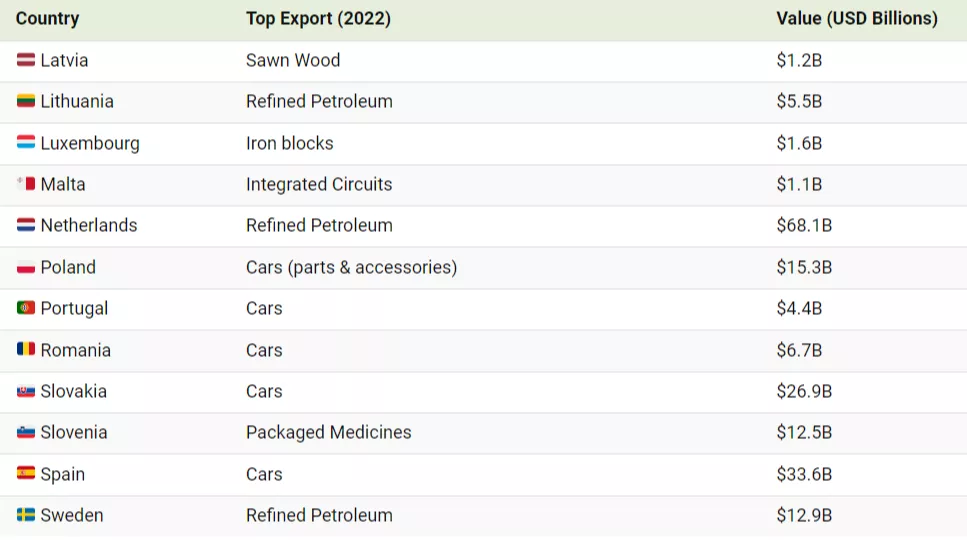Click the $68.1B value cell
The height and width of the screenshot is (540, 967).
[x=804, y=226]
